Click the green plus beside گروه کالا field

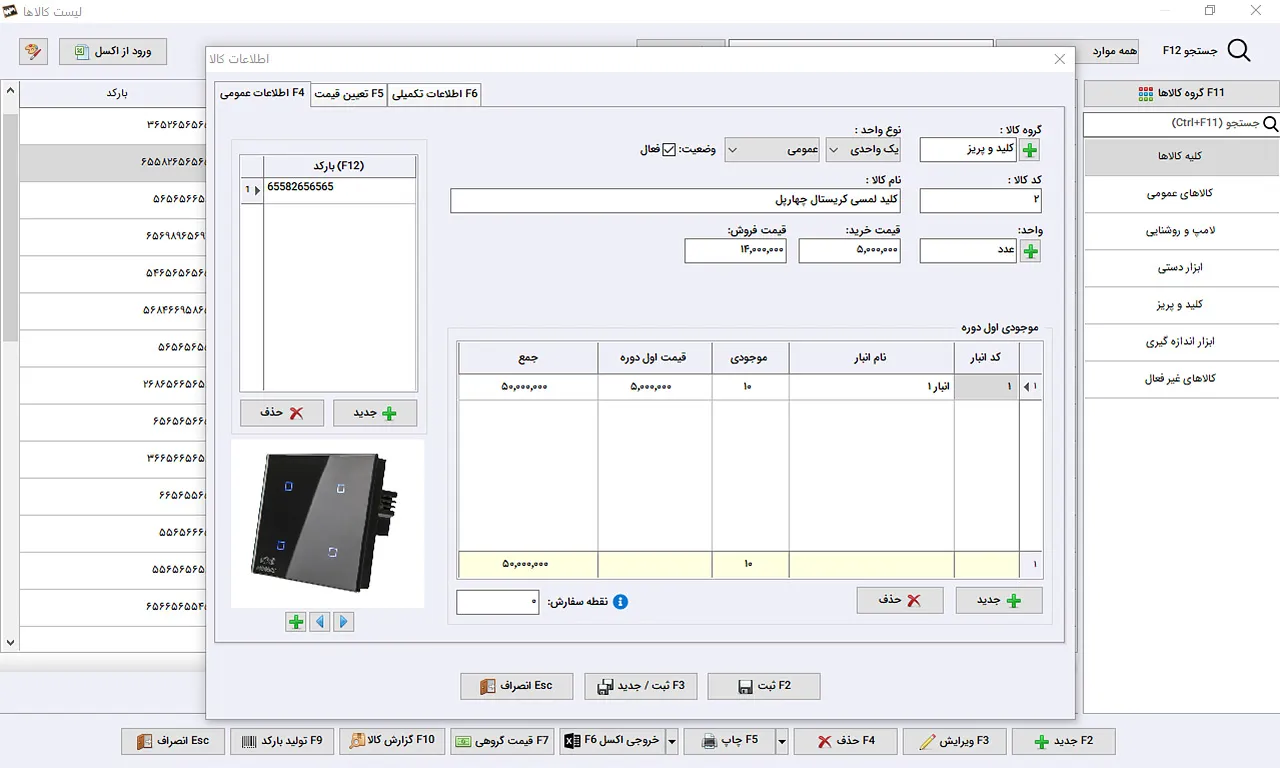[x=1030, y=150]
